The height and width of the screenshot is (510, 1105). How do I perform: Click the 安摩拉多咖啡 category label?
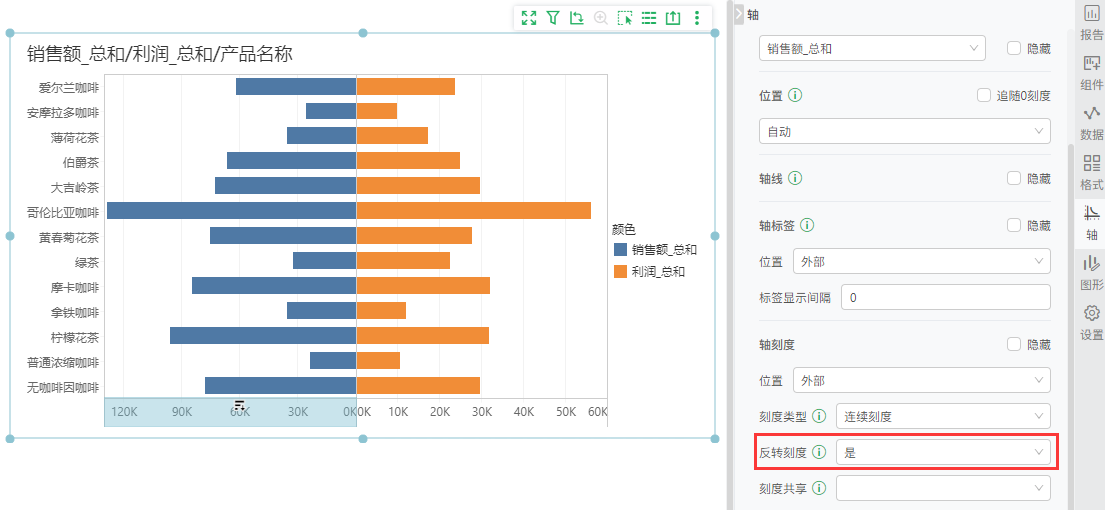(x=63, y=113)
